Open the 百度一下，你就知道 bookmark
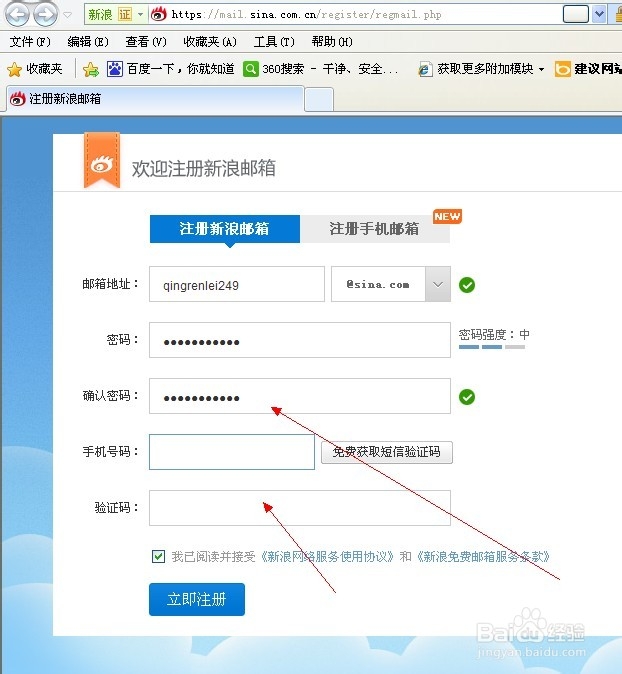The image size is (622, 674). click(x=171, y=69)
